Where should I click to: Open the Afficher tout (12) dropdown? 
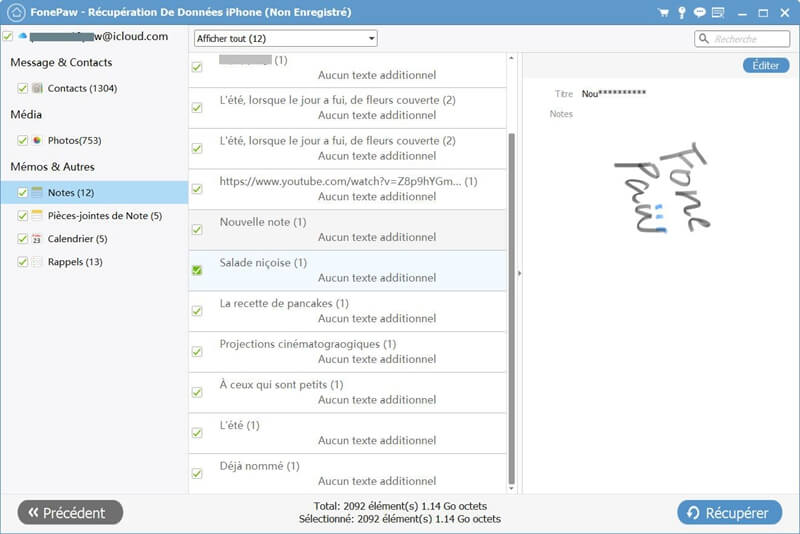(x=286, y=38)
